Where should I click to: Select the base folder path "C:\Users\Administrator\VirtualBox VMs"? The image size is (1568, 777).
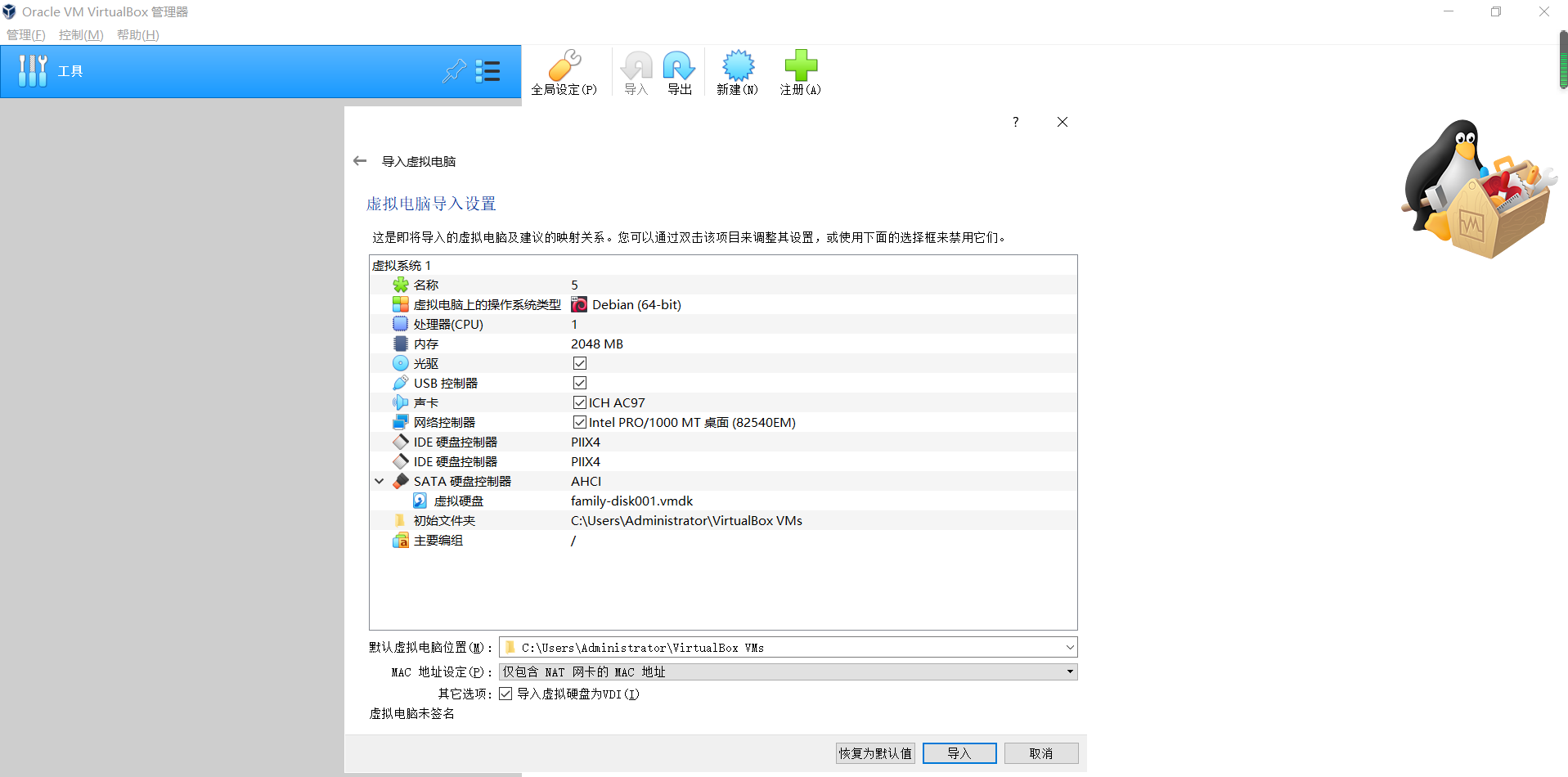686,520
